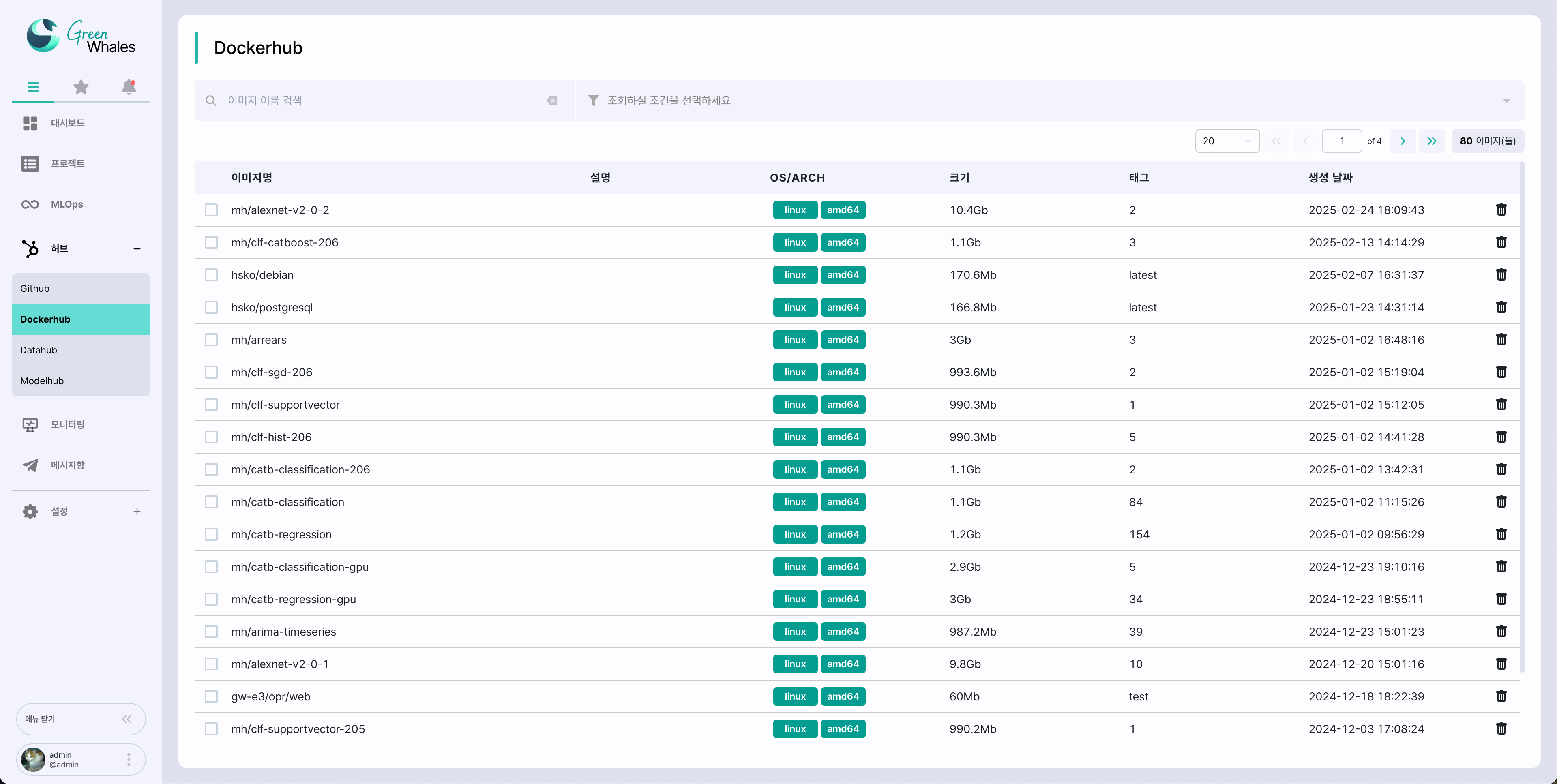1557x784 pixels.
Task: Click the page number input field
Action: pos(1342,141)
